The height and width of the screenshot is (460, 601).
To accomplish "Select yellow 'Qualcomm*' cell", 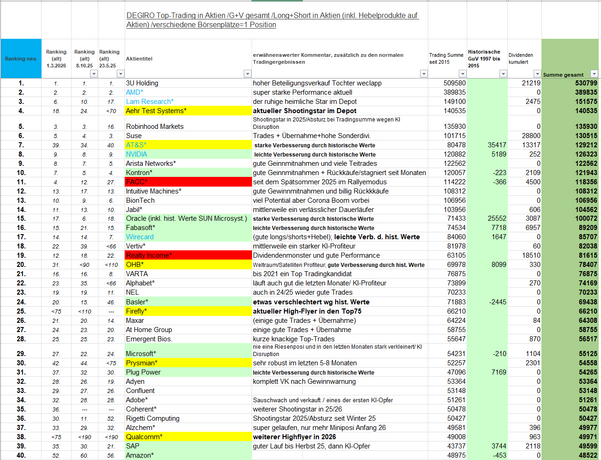I will click(x=188, y=437).
